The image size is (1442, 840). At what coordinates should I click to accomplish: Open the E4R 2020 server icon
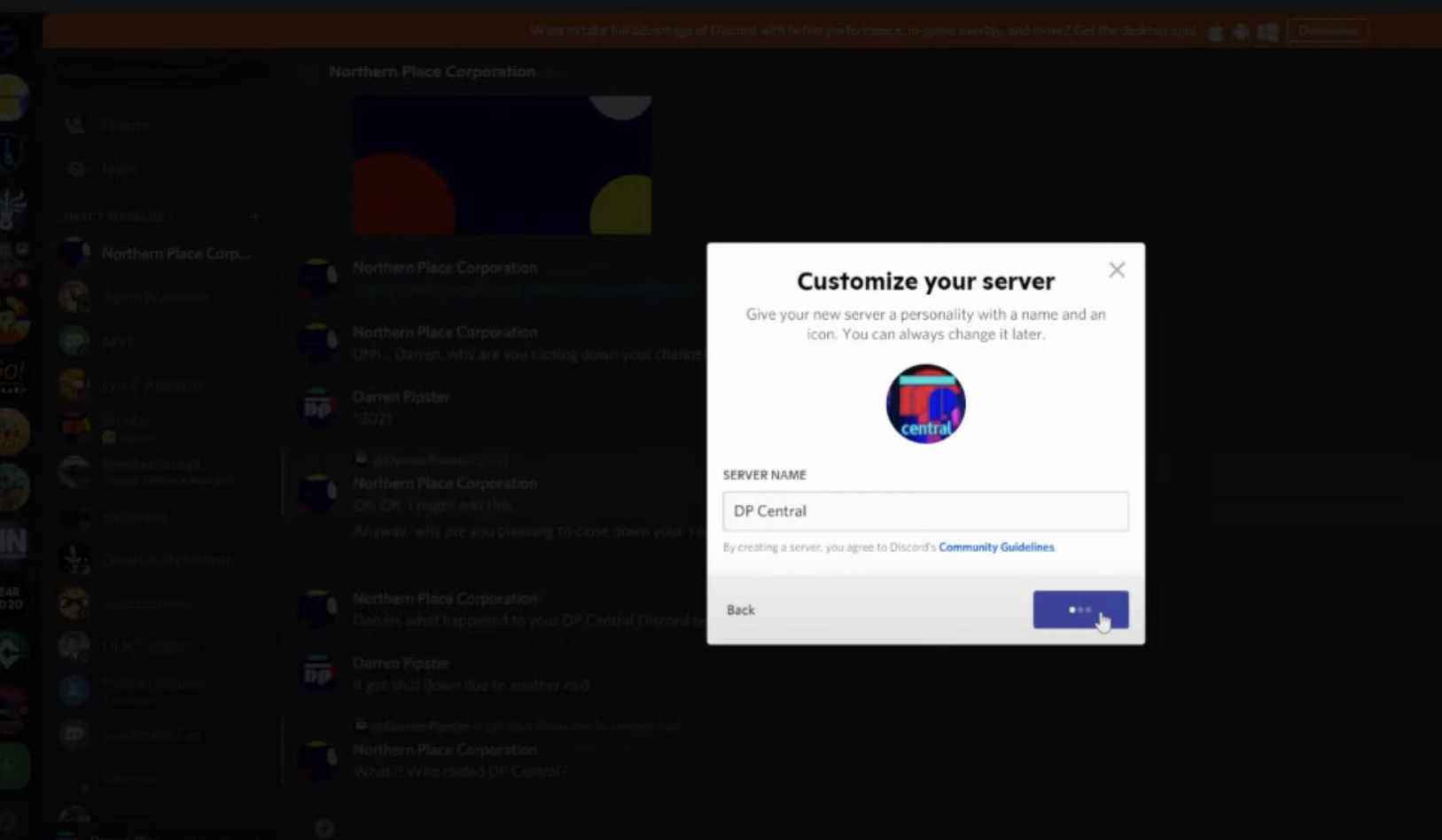tap(12, 597)
